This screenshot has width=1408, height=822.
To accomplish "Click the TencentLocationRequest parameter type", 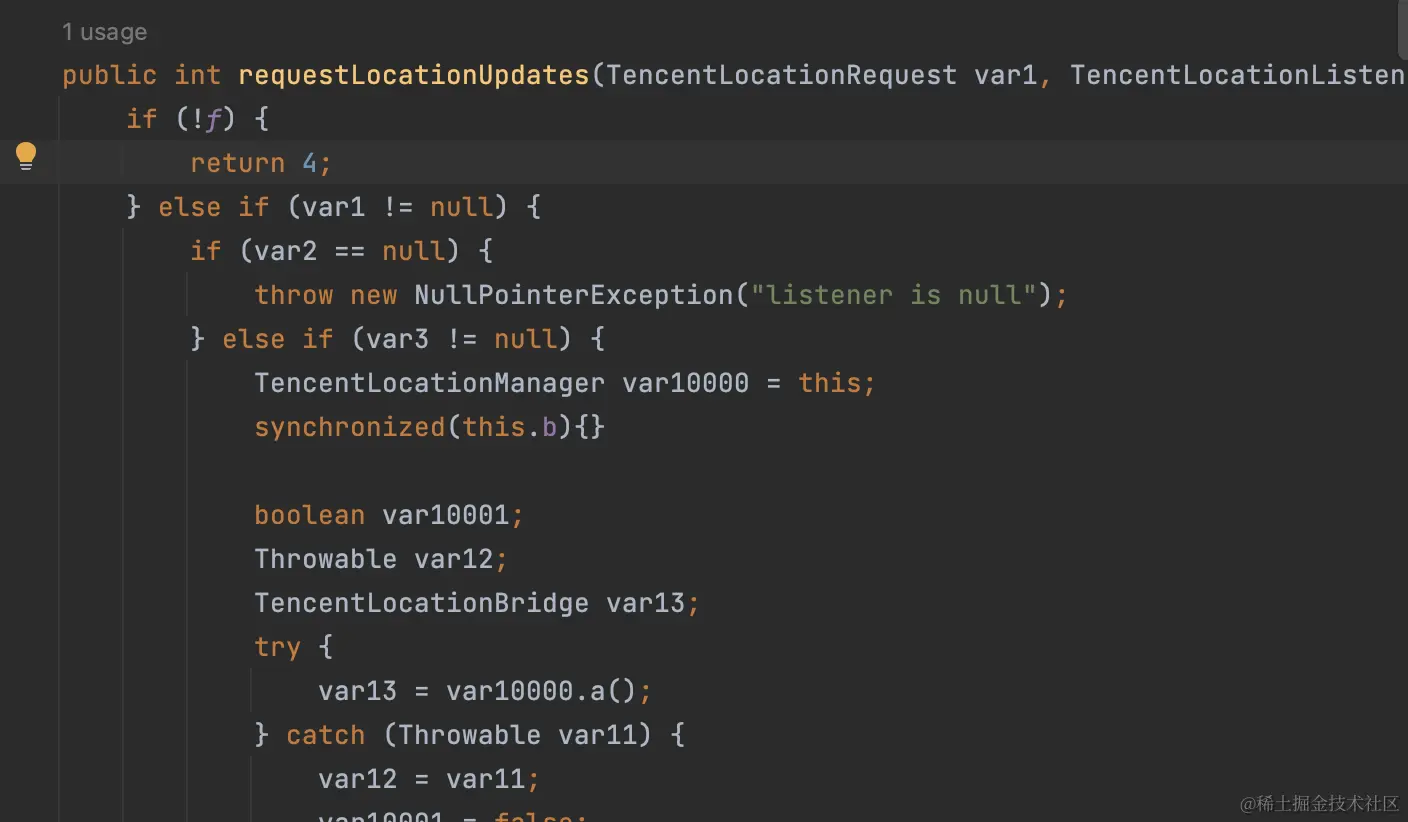I will [782, 75].
